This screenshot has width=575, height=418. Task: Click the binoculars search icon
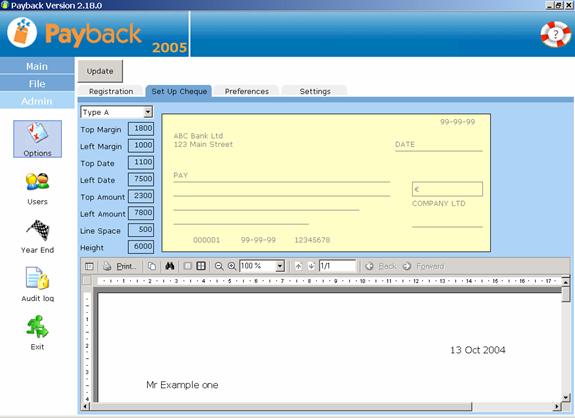[x=169, y=266]
